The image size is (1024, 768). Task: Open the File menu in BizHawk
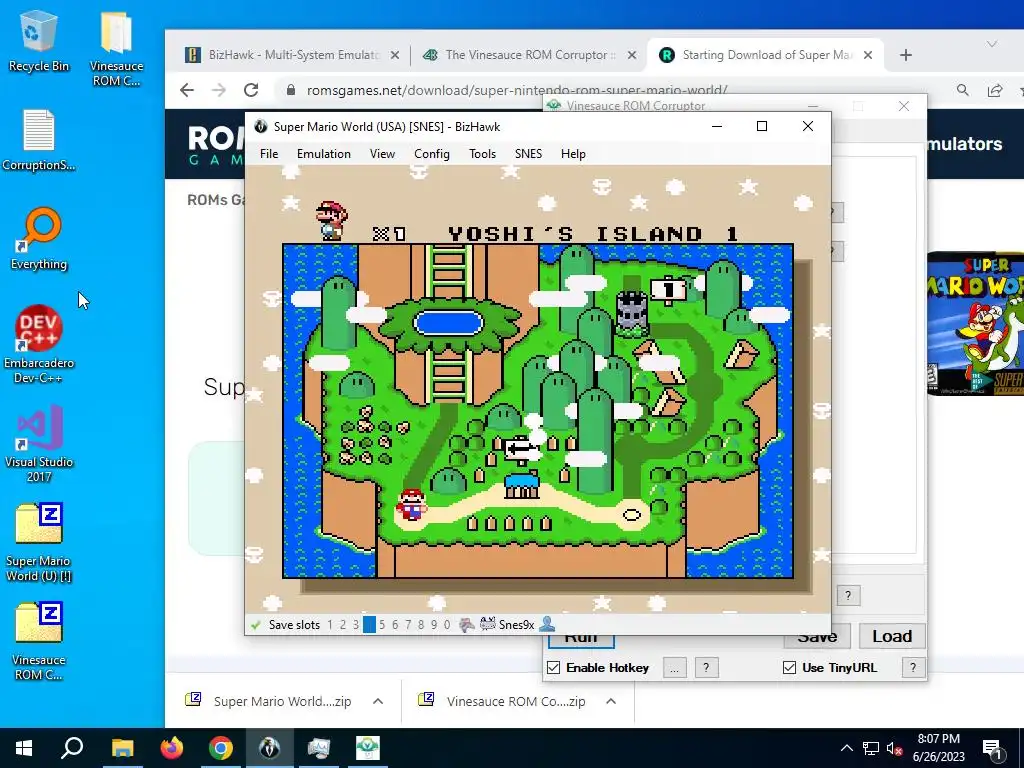[x=268, y=153]
